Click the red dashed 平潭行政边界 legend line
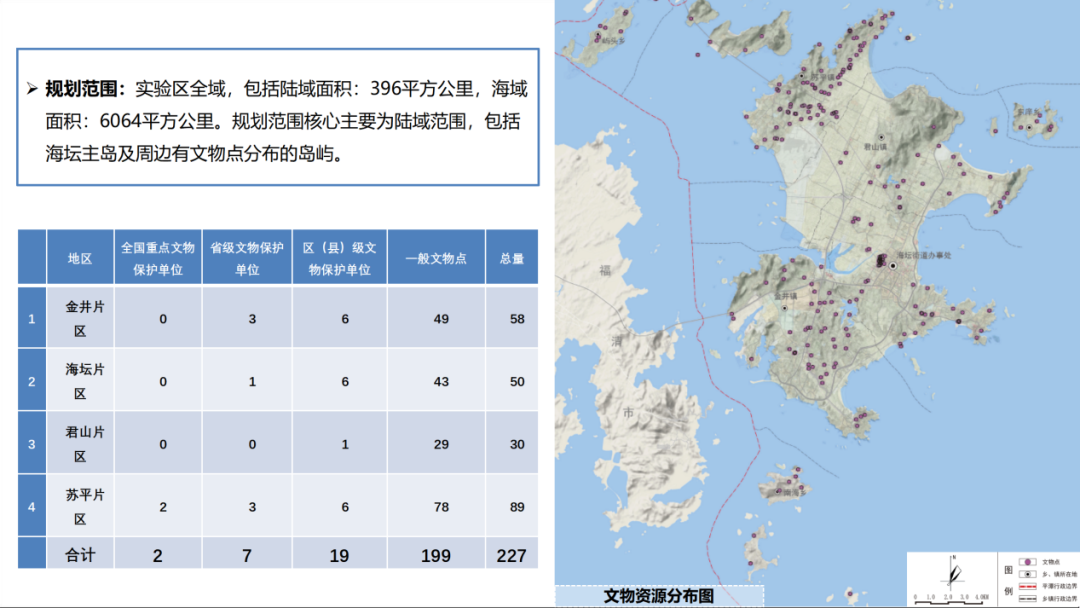 pyautogui.click(x=1028, y=587)
